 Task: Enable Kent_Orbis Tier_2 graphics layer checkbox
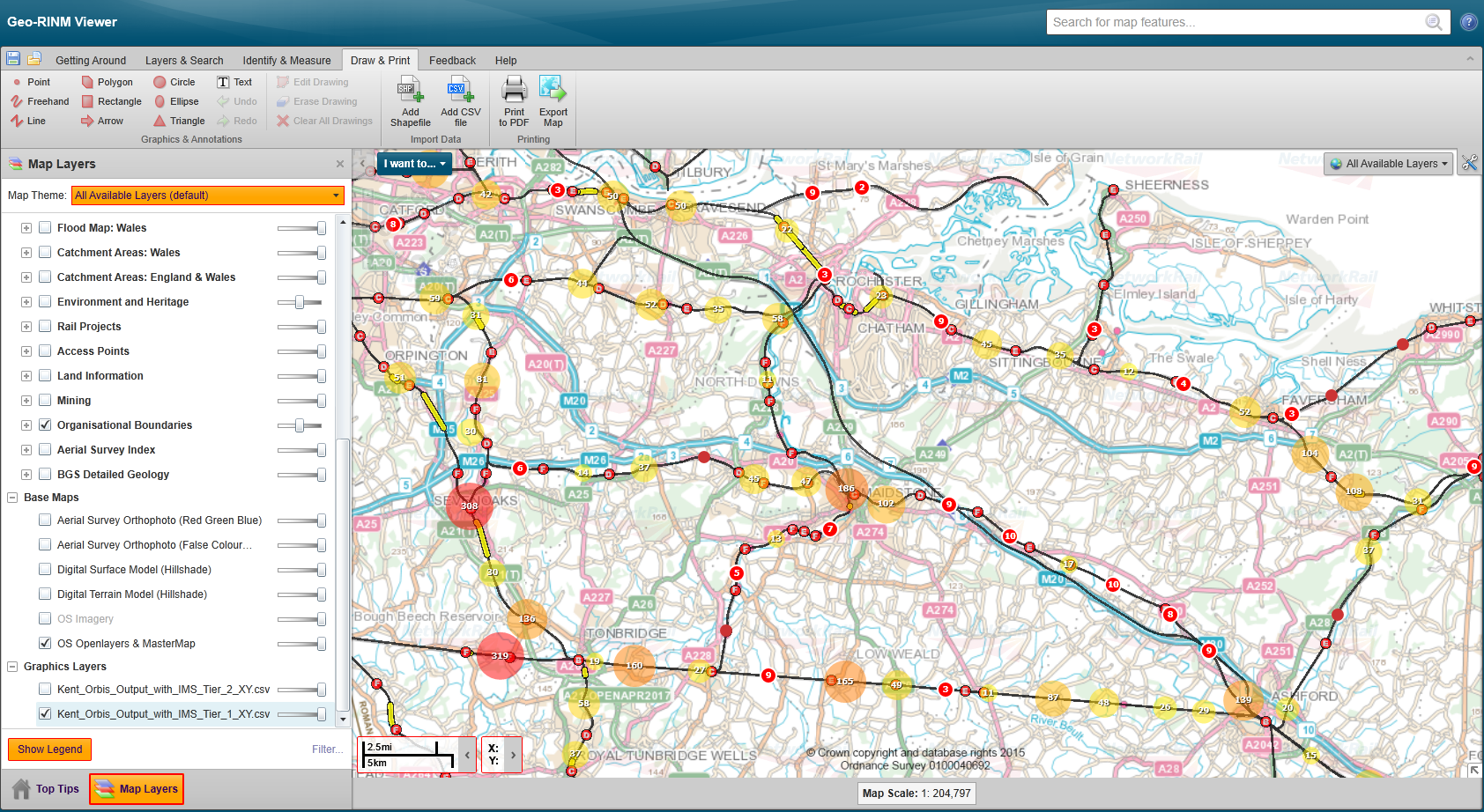(45, 690)
